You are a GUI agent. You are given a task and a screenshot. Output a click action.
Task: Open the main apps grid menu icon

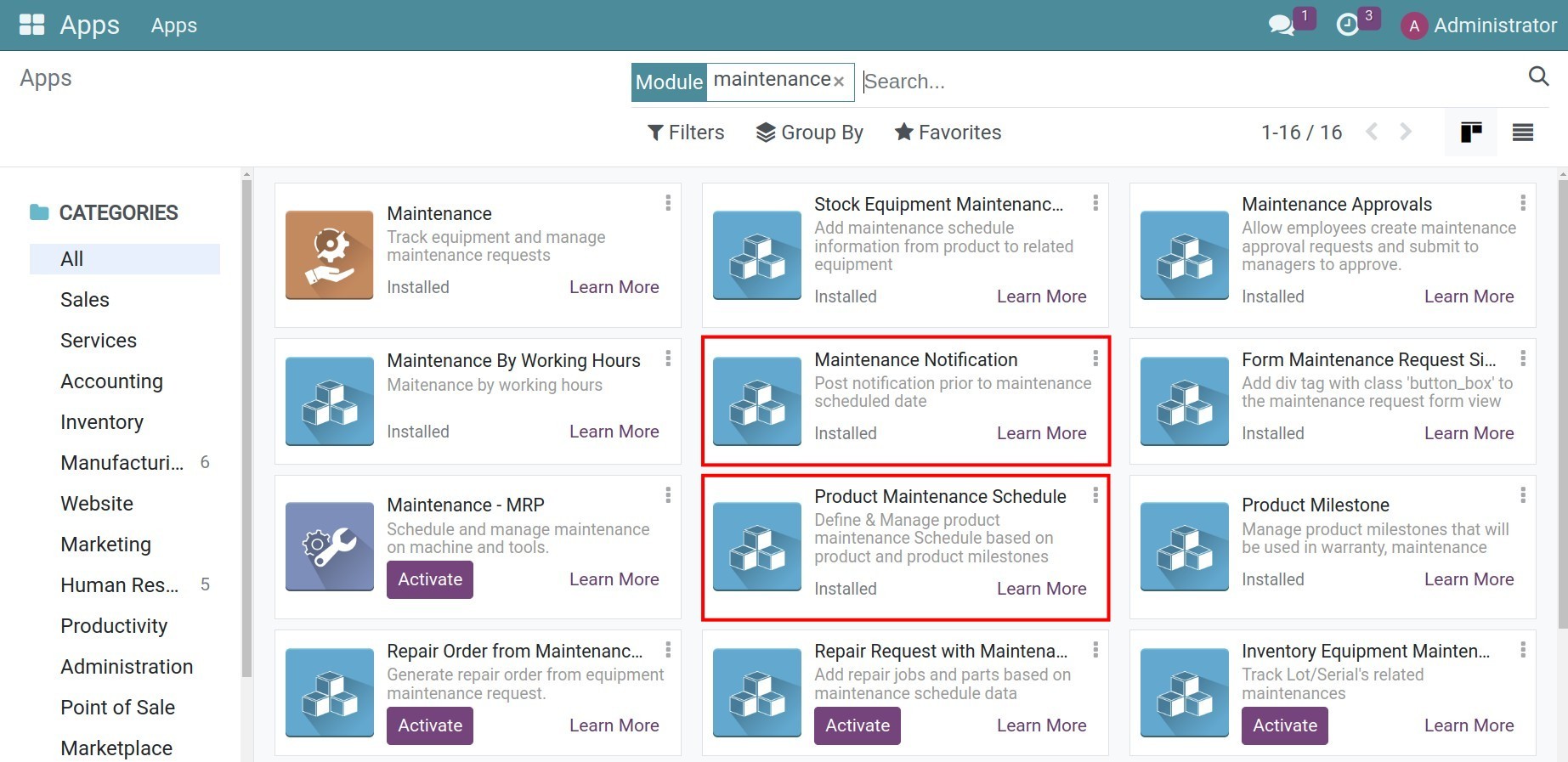tap(31, 25)
